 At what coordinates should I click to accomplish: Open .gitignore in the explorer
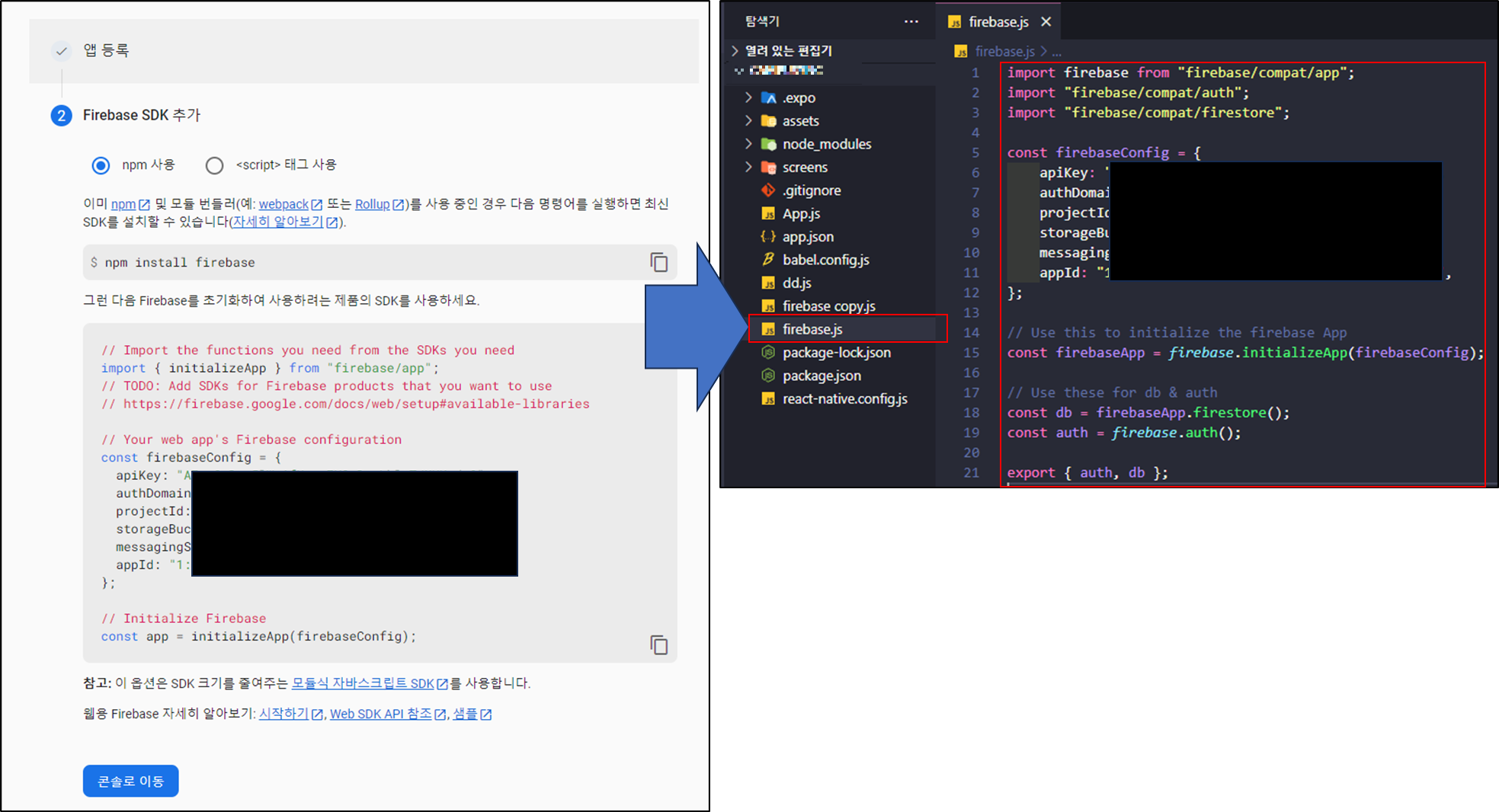click(x=812, y=190)
